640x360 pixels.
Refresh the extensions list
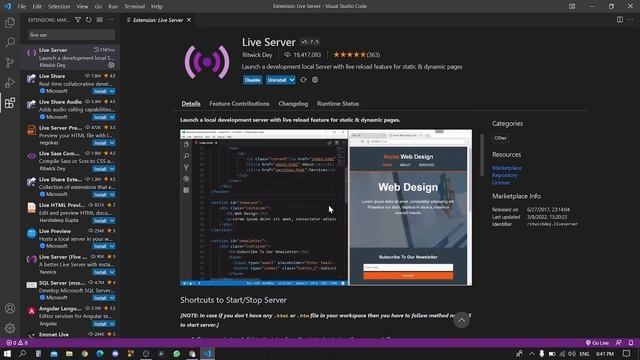(x=89, y=20)
